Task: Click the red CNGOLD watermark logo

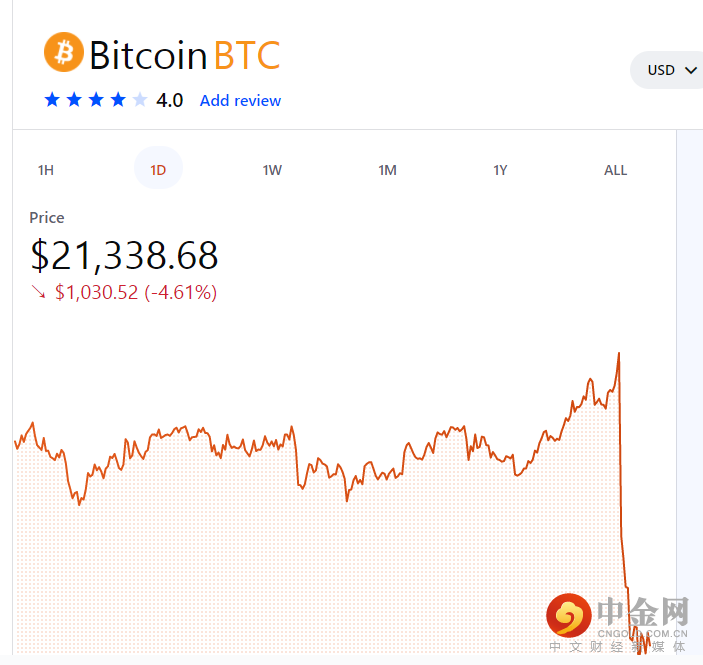Action: tap(569, 617)
